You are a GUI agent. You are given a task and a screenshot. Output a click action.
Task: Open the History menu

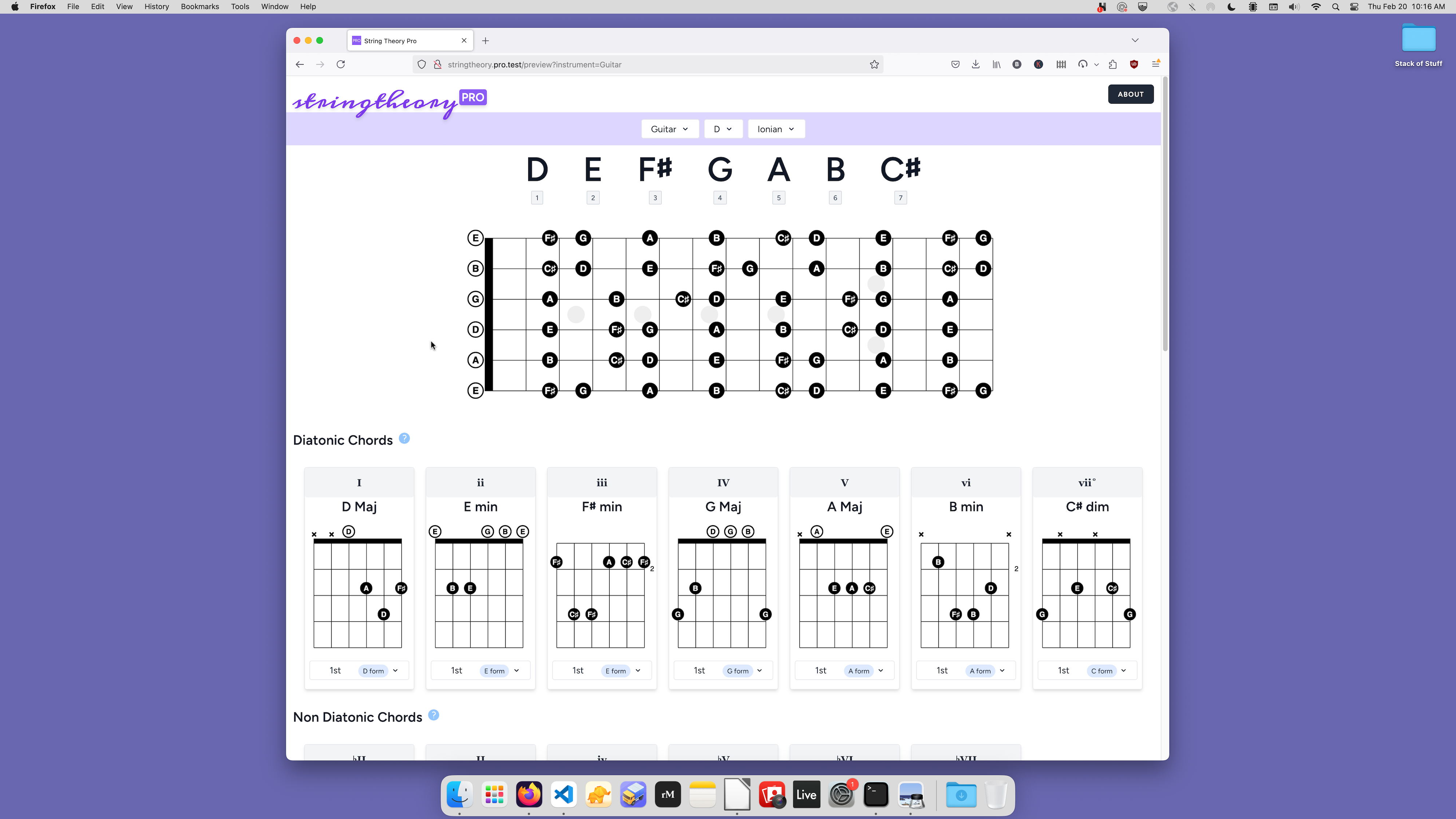tap(157, 7)
